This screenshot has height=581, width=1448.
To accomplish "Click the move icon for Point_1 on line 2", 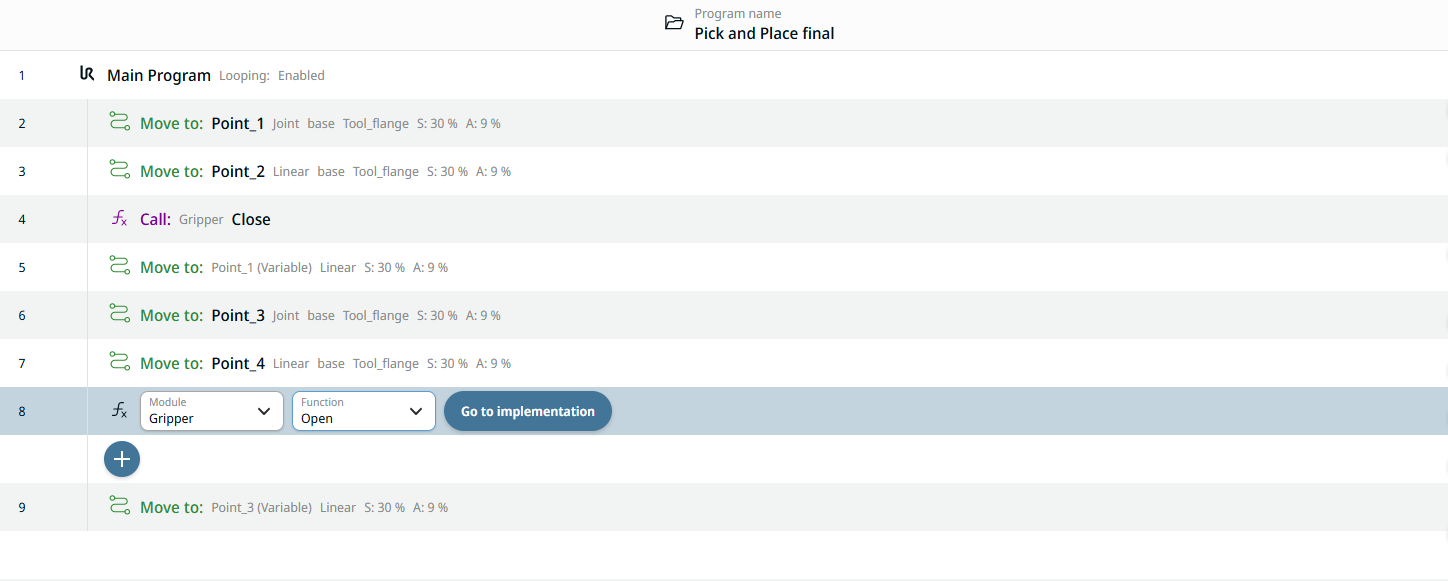I will (120, 123).
